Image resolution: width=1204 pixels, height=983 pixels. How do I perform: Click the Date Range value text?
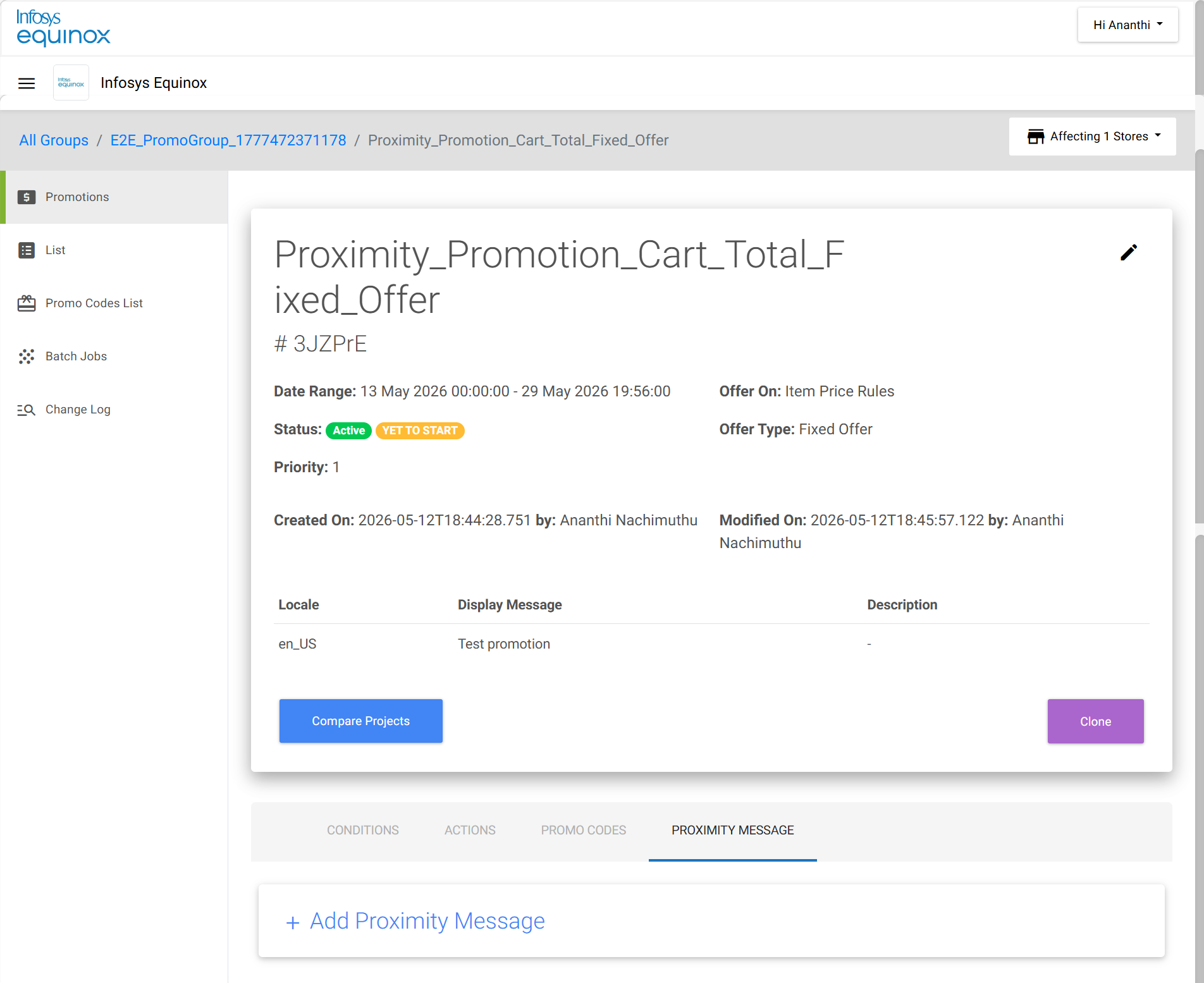pyautogui.click(x=515, y=391)
